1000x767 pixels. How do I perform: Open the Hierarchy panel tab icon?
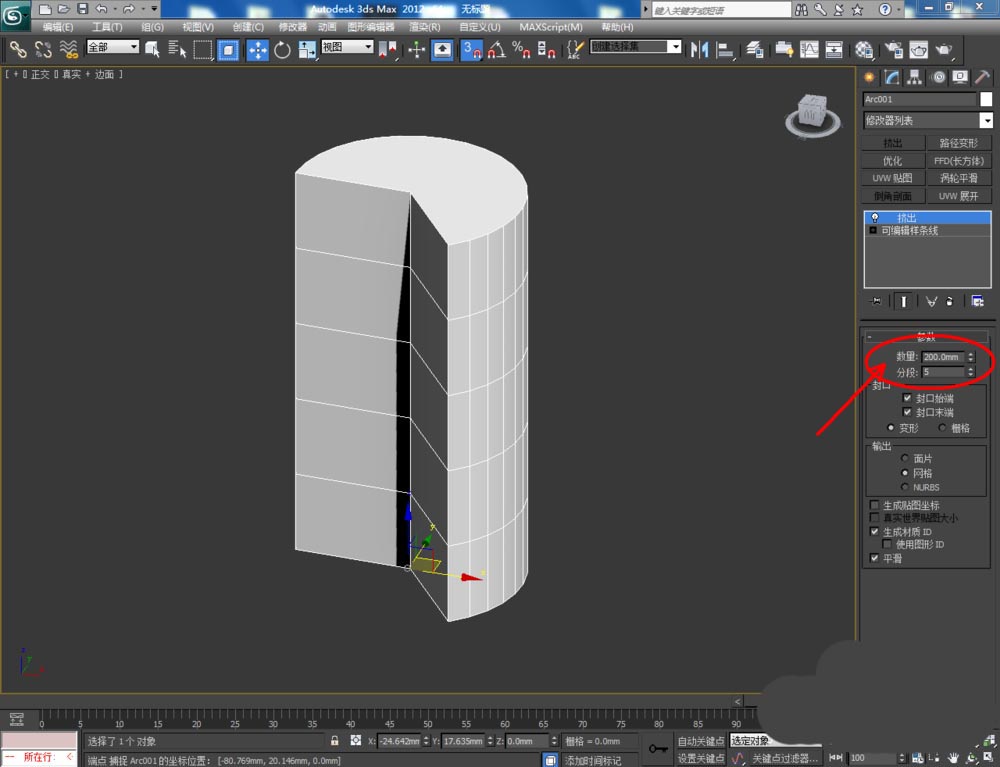pyautogui.click(x=915, y=78)
